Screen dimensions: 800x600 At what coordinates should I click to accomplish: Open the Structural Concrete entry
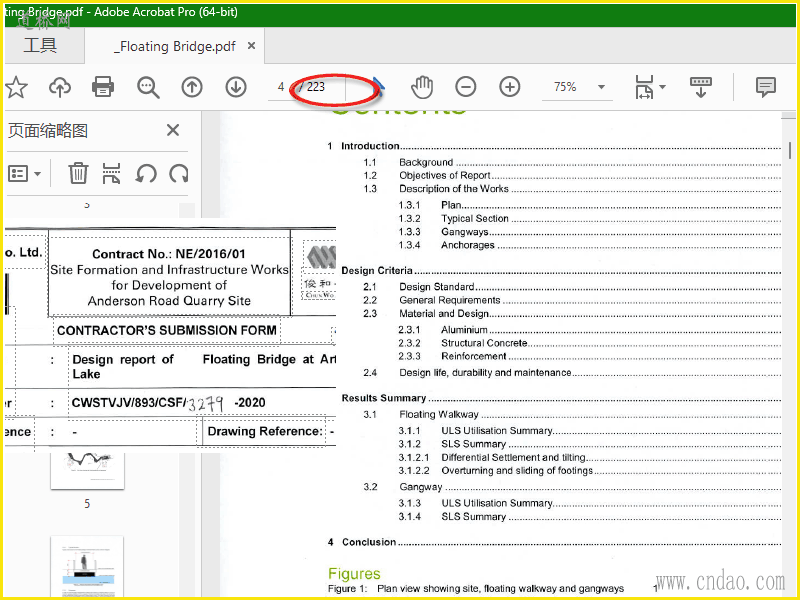pyautogui.click(x=589, y=343)
